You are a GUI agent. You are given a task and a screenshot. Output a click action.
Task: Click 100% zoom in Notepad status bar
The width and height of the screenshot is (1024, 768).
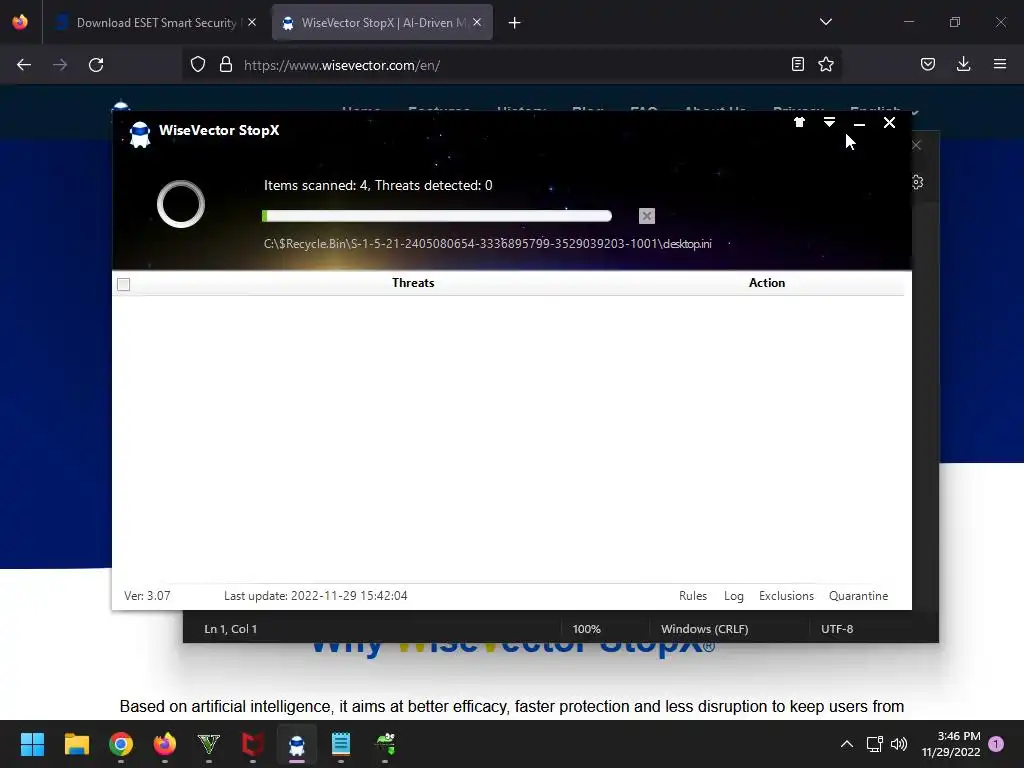586,629
